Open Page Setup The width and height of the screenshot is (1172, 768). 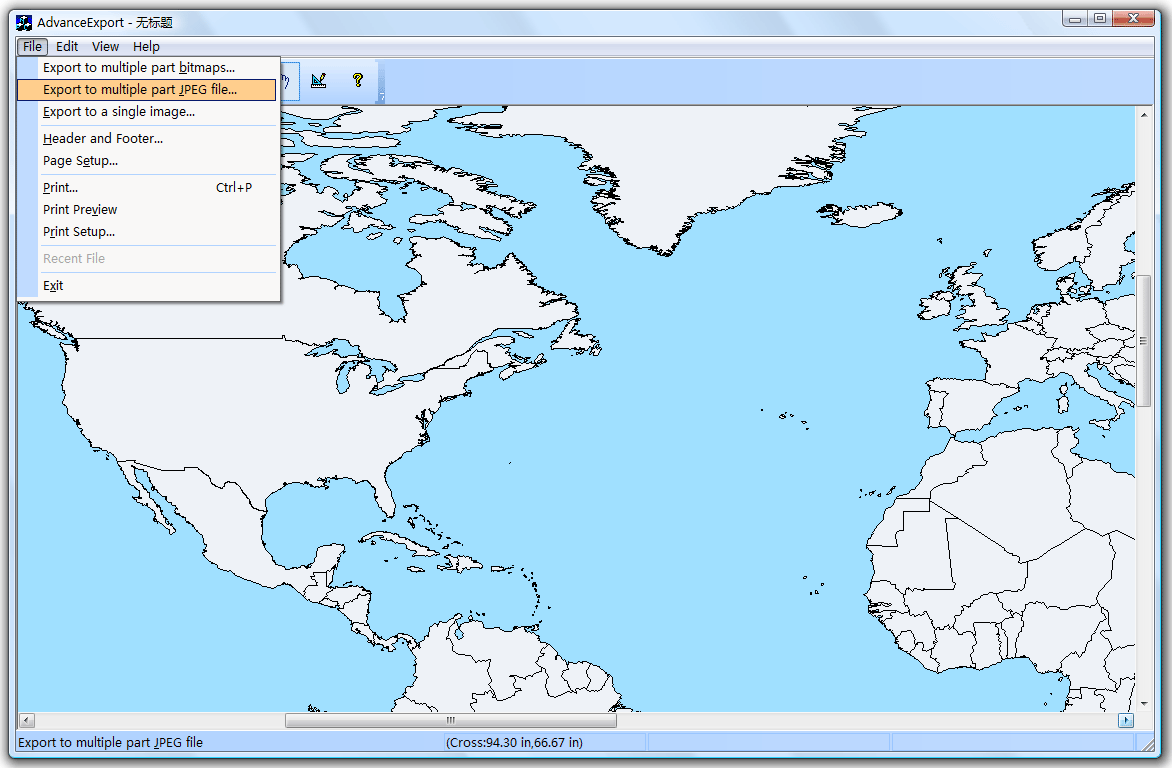tap(89, 160)
